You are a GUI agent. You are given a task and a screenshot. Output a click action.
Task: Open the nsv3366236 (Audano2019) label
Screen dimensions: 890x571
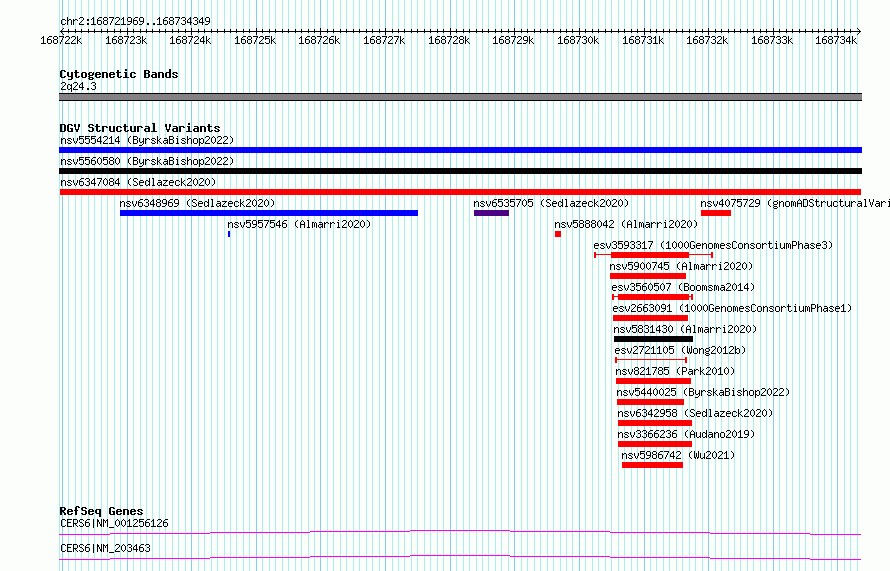coord(686,434)
